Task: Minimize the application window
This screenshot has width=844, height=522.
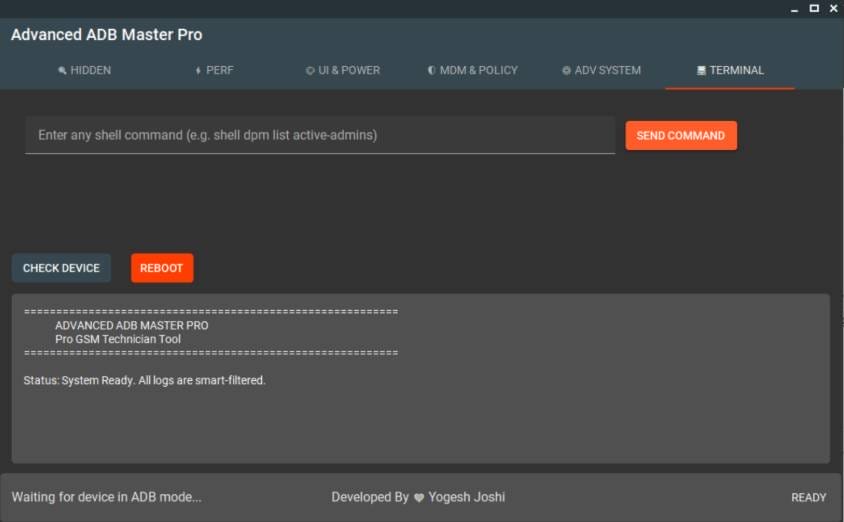Action: [x=794, y=9]
